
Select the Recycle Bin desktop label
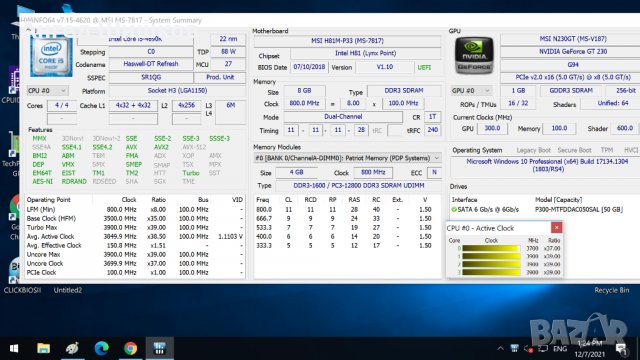(611, 290)
